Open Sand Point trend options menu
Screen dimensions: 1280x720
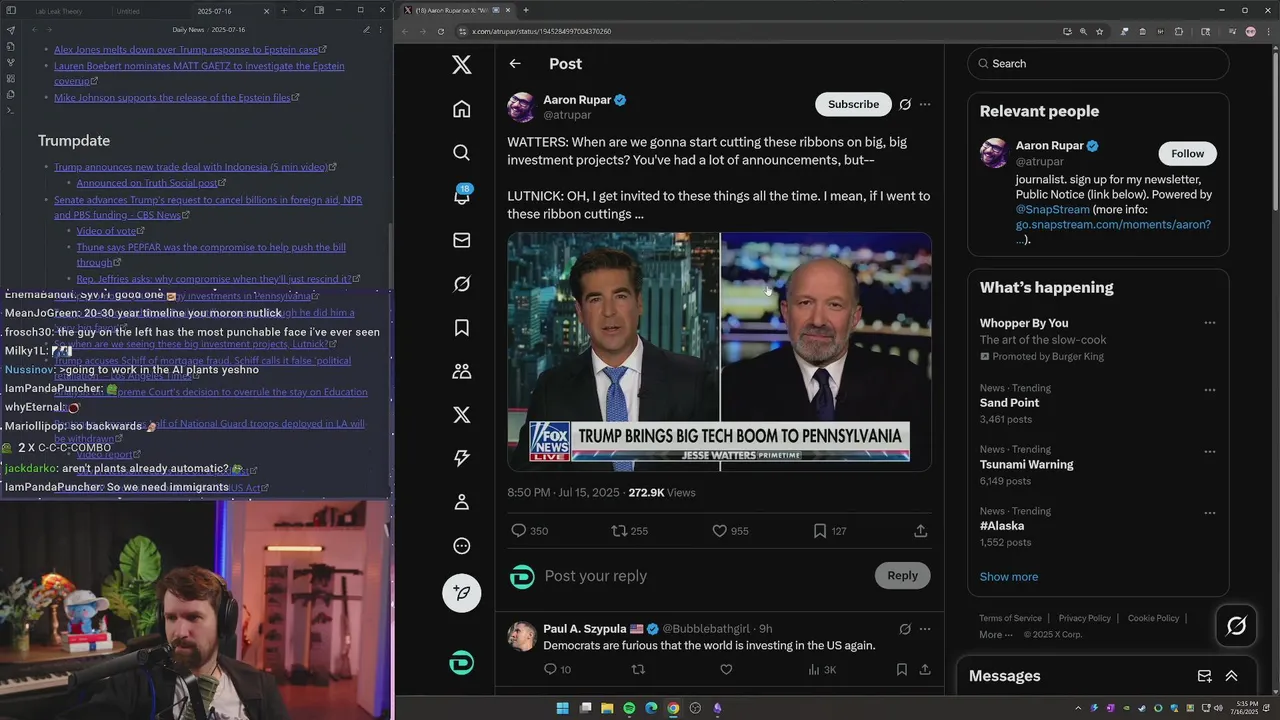tap(1209, 389)
